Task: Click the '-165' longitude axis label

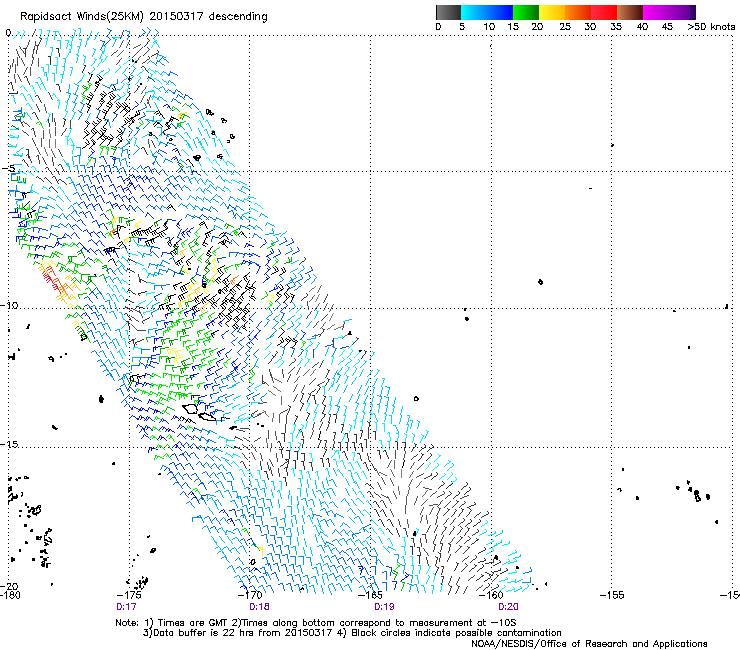Action: click(x=371, y=595)
